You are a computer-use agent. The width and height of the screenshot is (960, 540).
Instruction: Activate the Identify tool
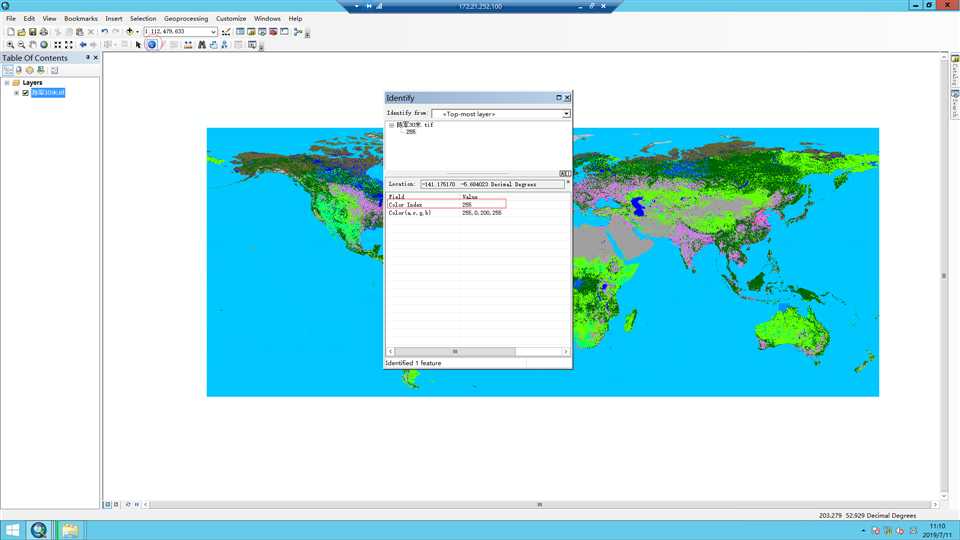(x=152, y=45)
